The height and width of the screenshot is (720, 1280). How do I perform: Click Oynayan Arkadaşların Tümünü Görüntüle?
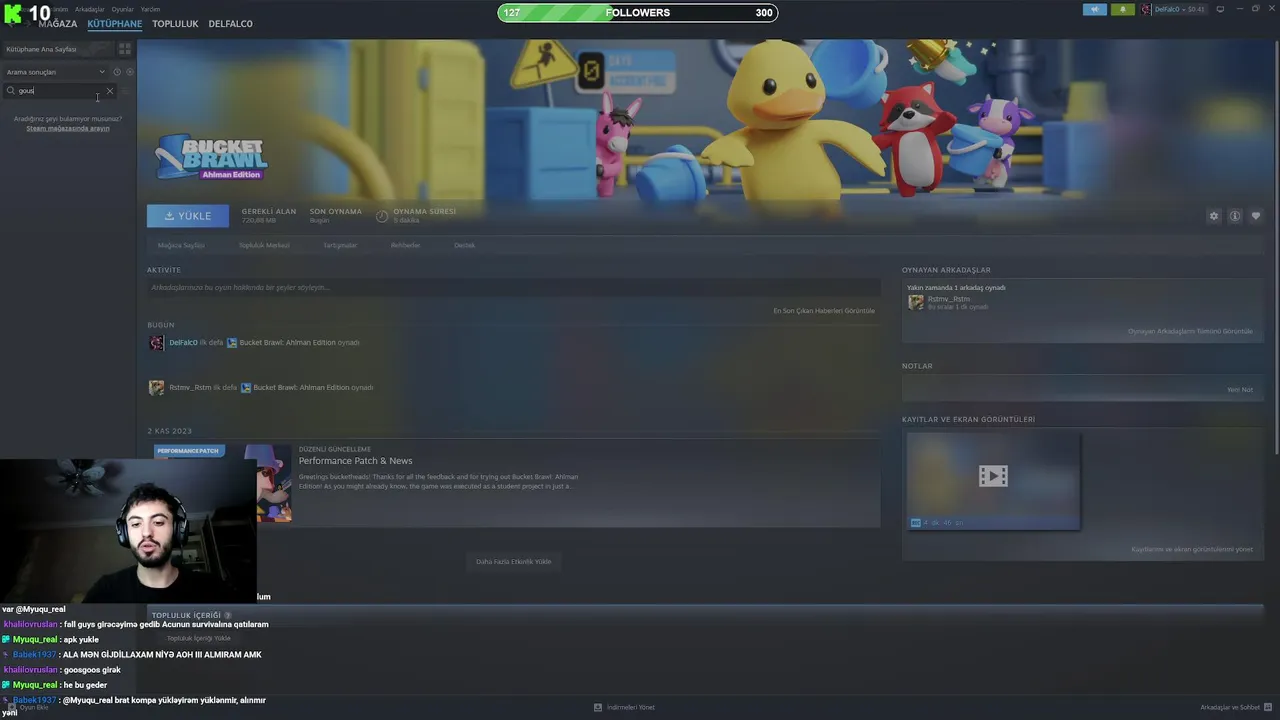[1190, 331]
